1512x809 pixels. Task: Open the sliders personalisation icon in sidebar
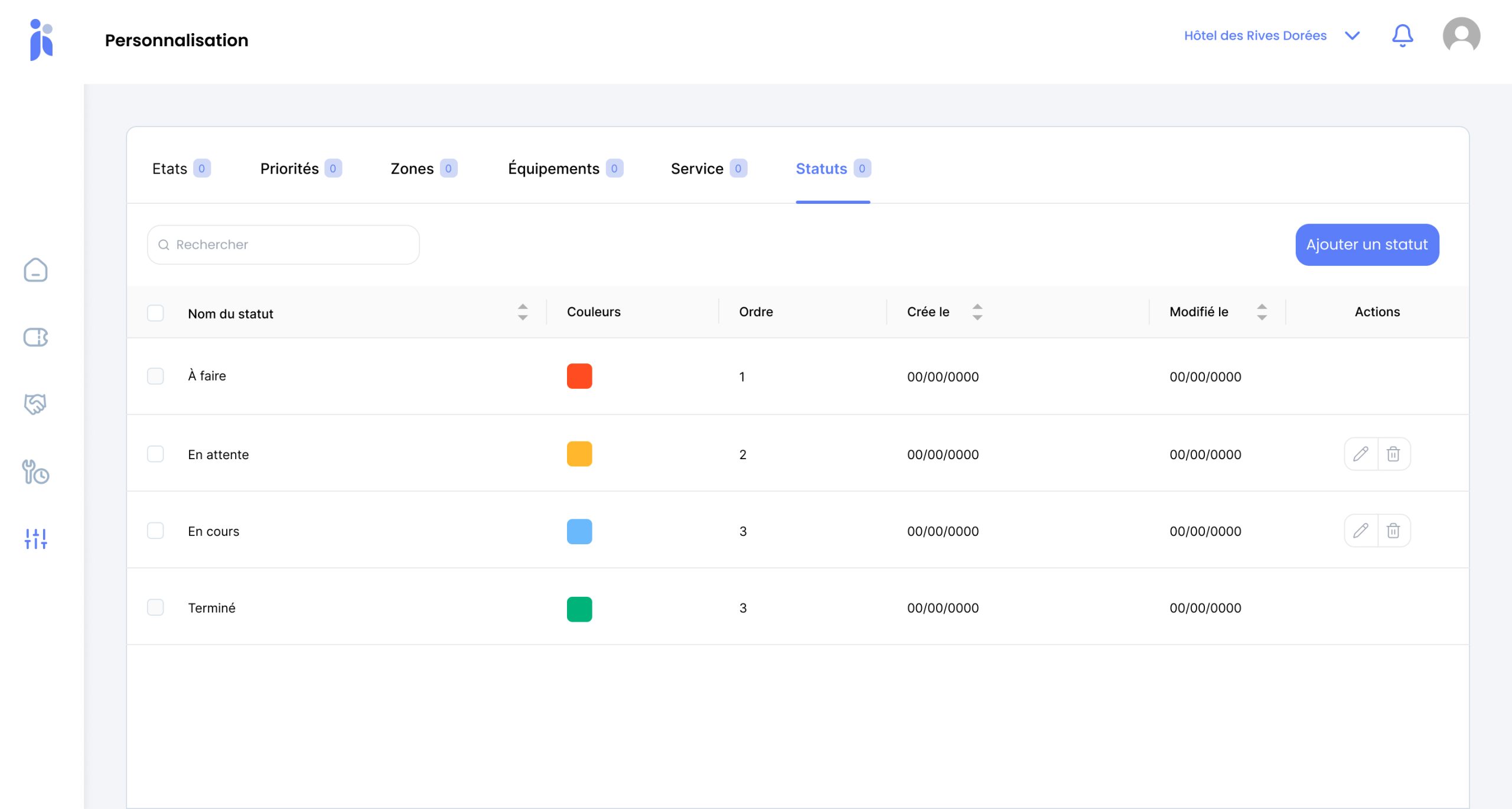[x=35, y=539]
